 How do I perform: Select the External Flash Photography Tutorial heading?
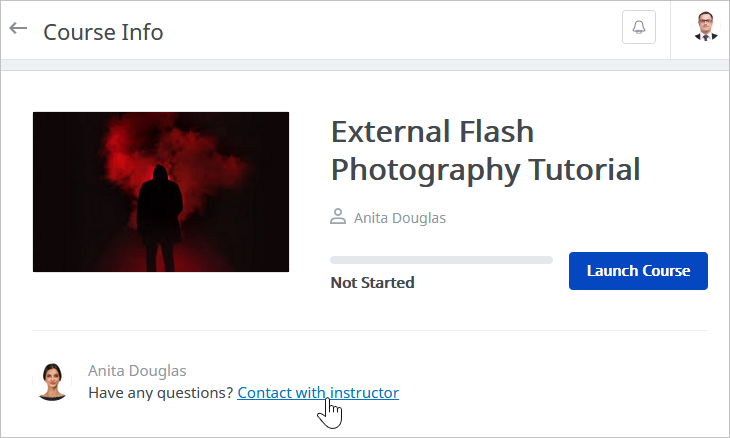pyautogui.click(x=485, y=150)
